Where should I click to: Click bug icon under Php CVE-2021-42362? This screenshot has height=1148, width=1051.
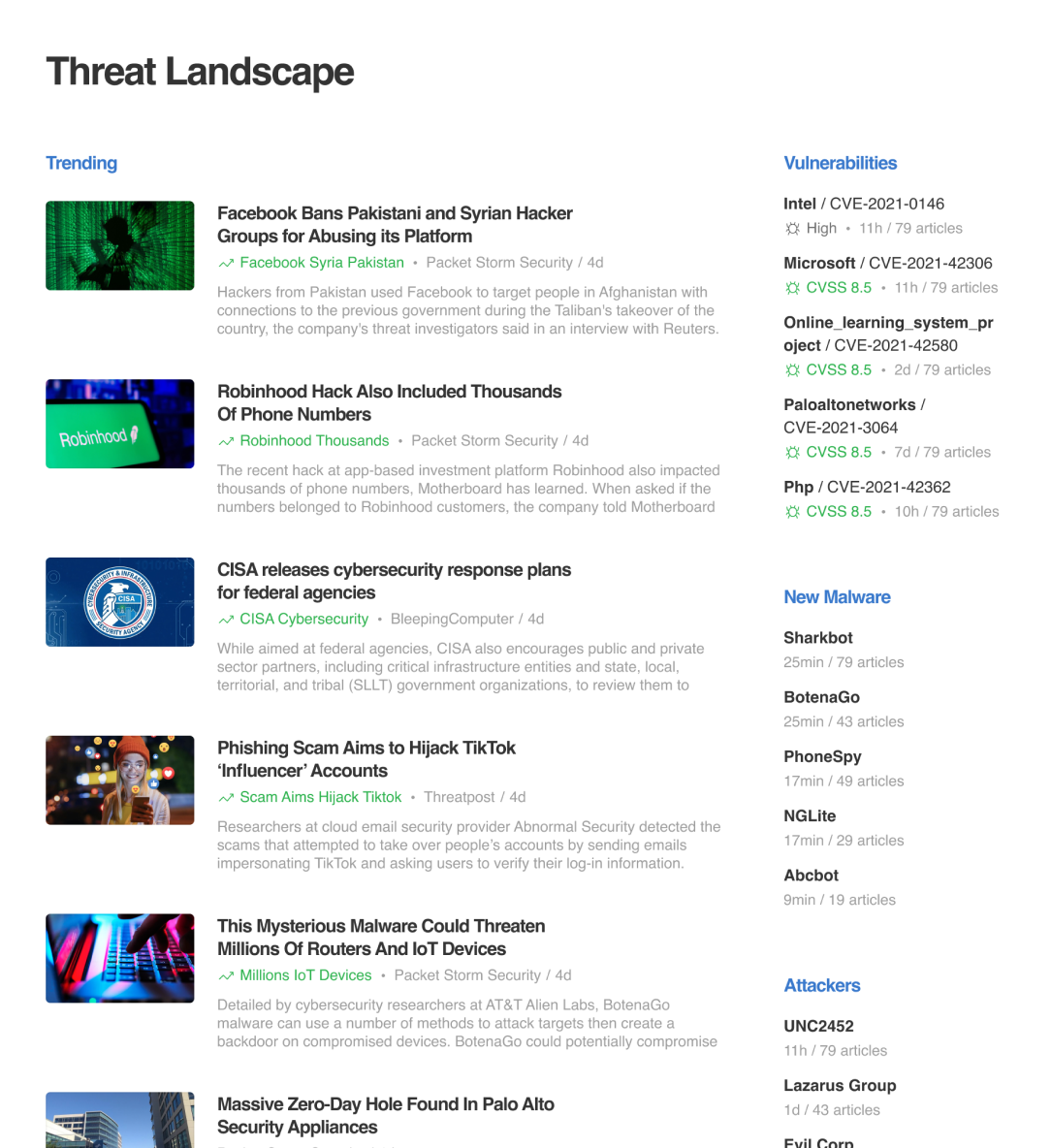[792, 512]
